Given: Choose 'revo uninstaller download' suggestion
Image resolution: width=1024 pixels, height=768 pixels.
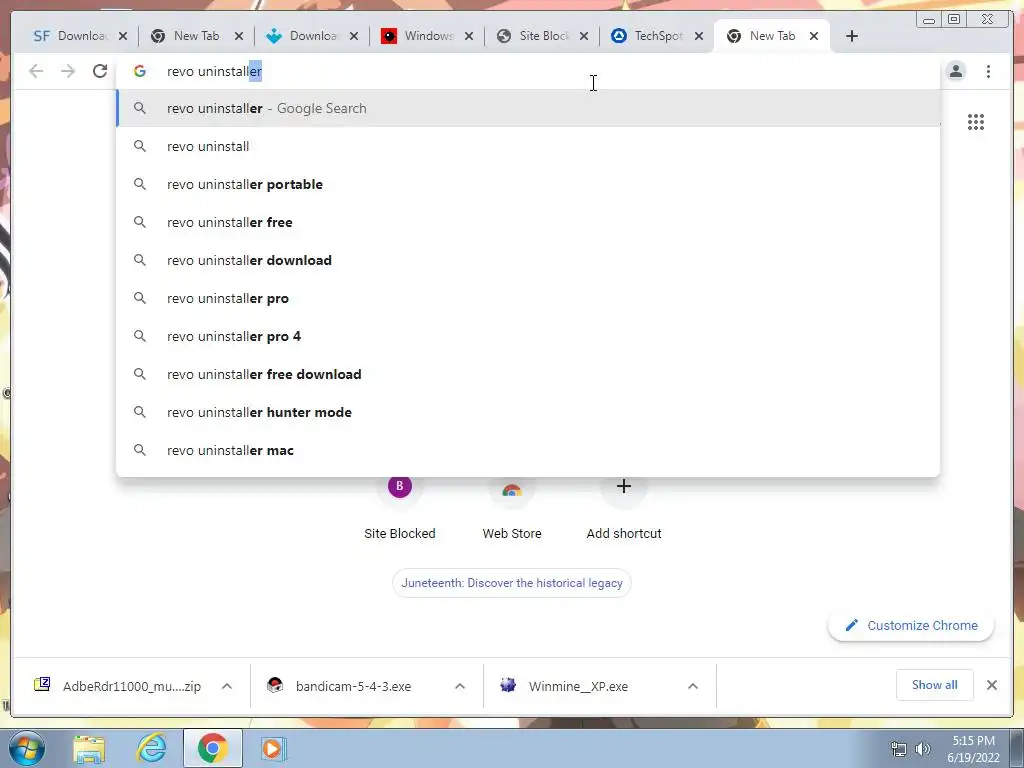Looking at the screenshot, I should point(528,260).
